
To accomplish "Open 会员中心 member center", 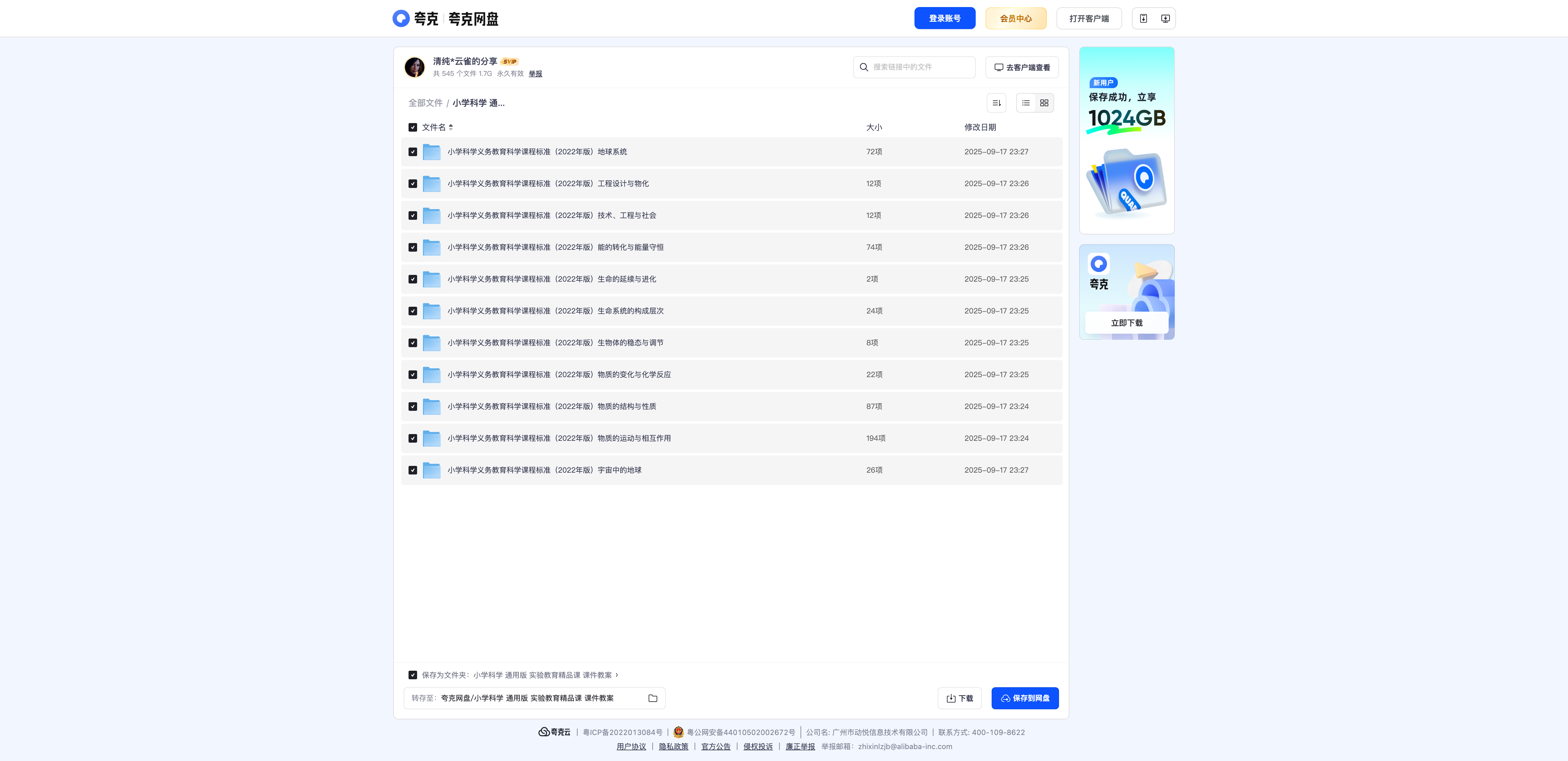I will pyautogui.click(x=1016, y=18).
